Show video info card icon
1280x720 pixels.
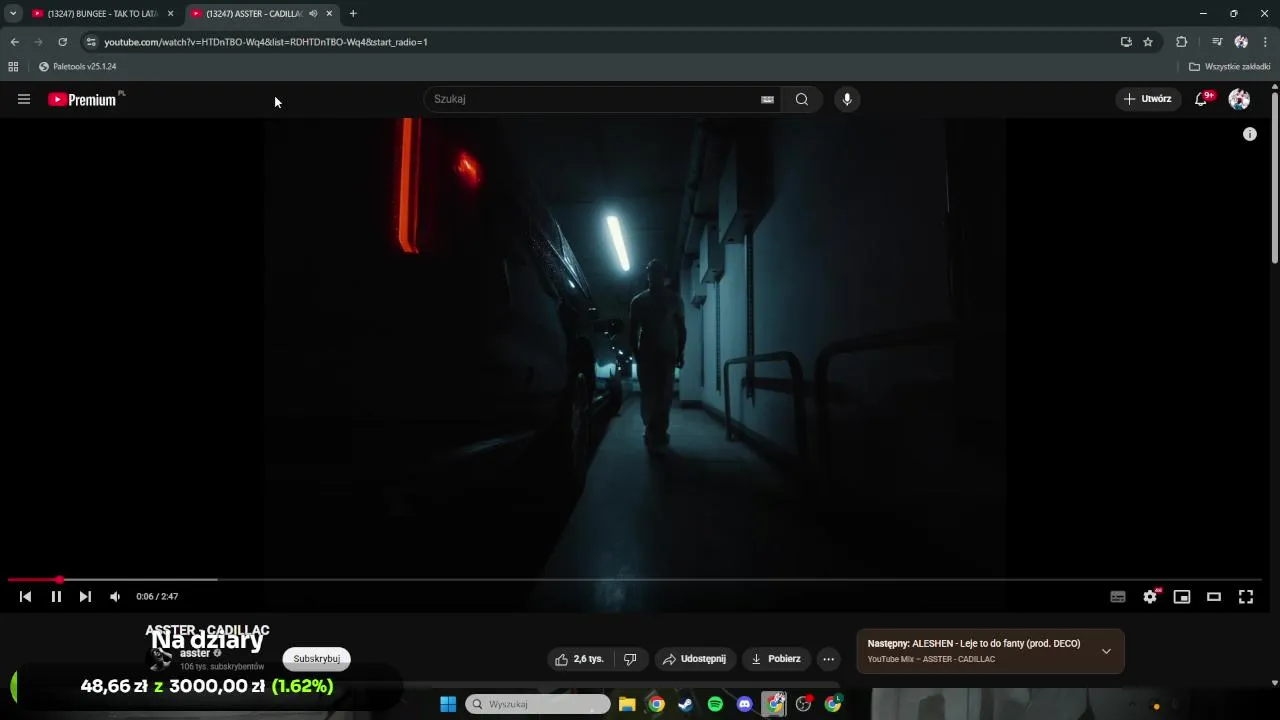pos(1250,134)
